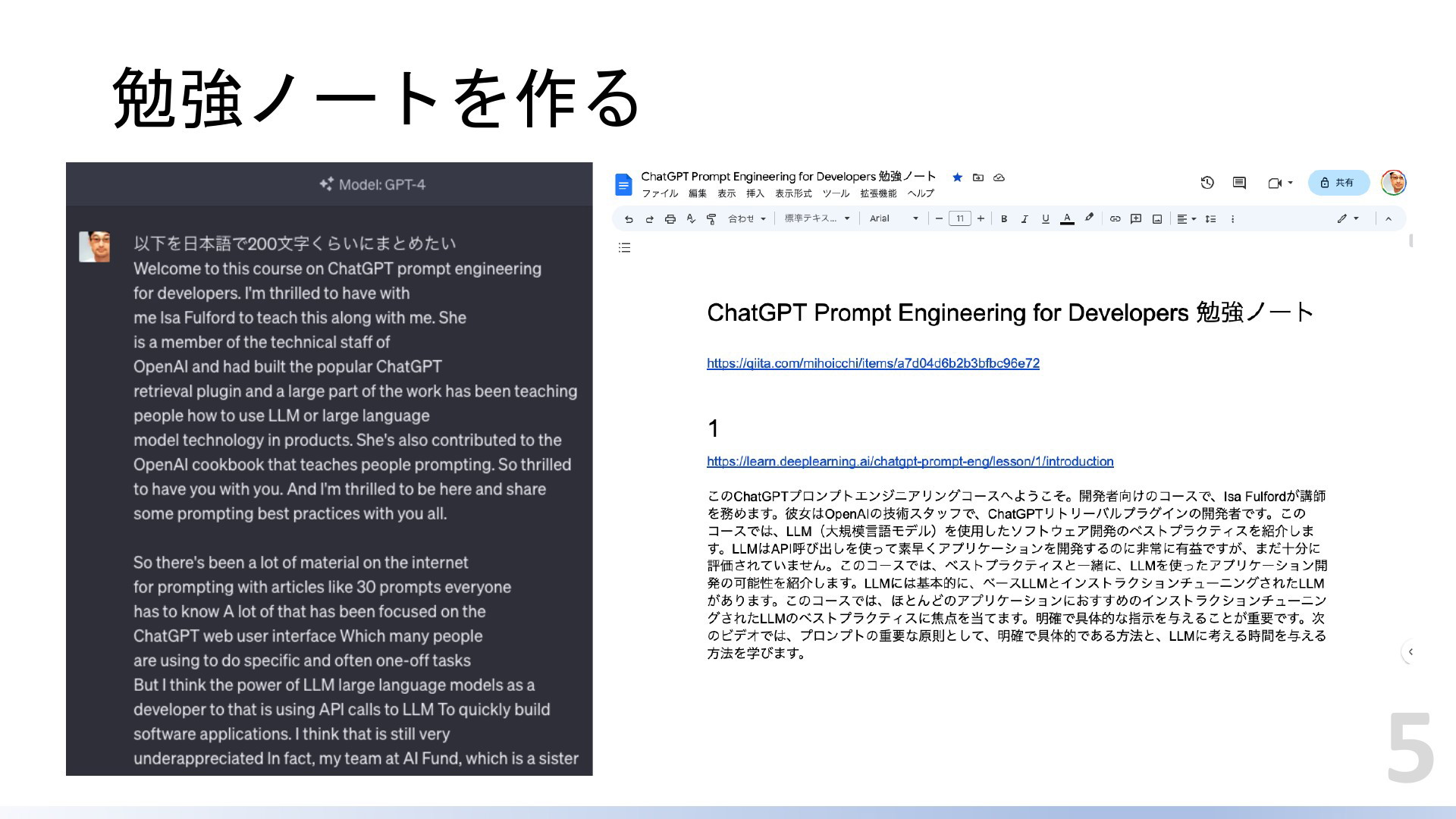Image resolution: width=1456 pixels, height=819 pixels.
Task: Open the ツール menu
Action: coord(836,194)
